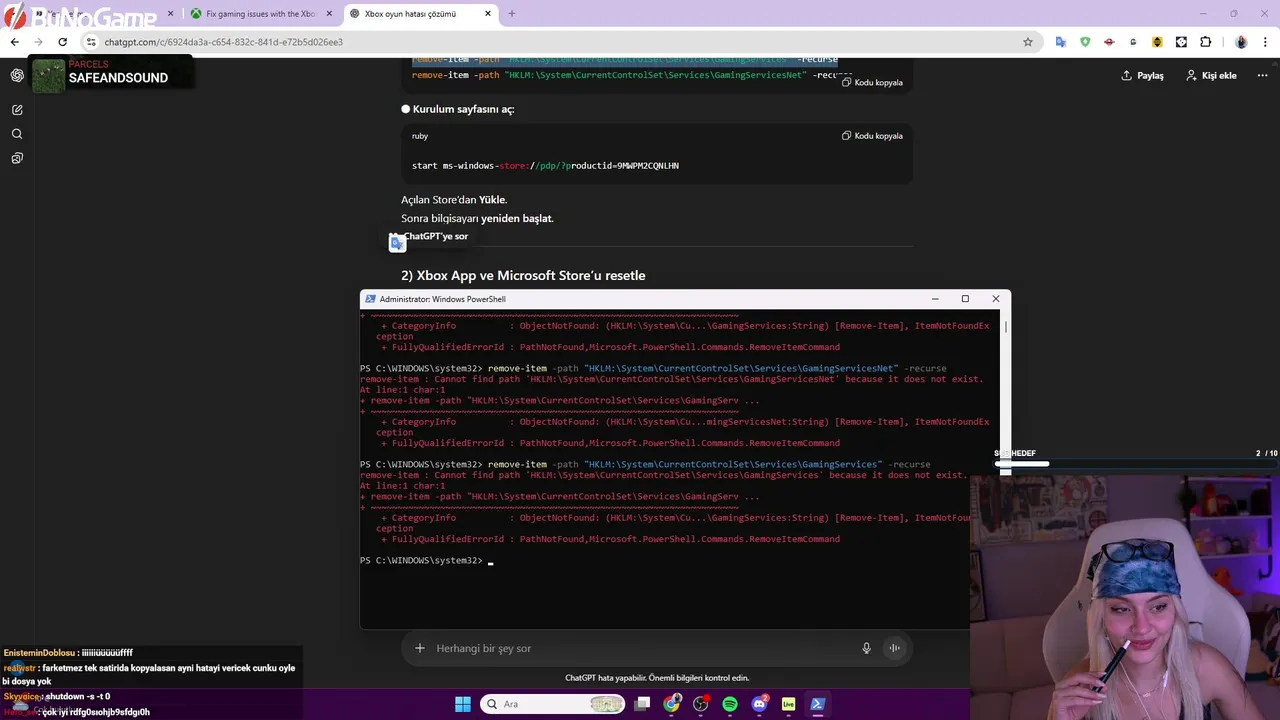Start a new chat via sidebar pencil icon
The image size is (1280, 720).
coord(17,110)
